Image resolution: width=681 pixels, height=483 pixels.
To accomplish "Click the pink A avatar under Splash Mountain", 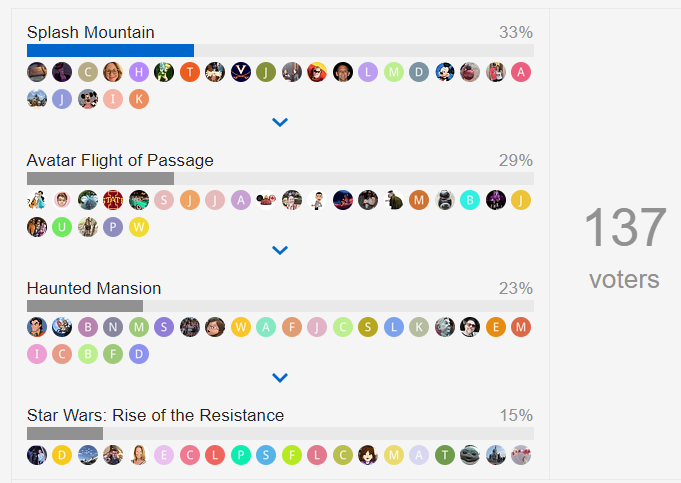I will pos(521,72).
